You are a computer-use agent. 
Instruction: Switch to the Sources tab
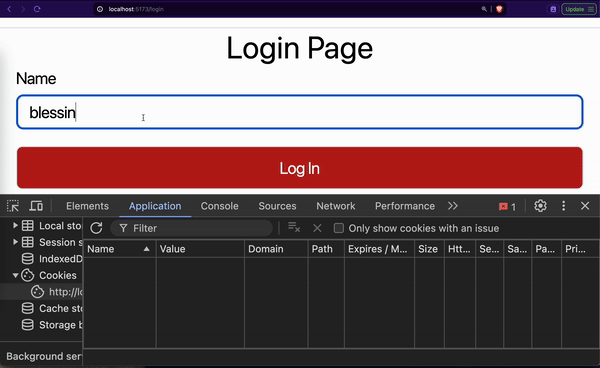[277, 206]
